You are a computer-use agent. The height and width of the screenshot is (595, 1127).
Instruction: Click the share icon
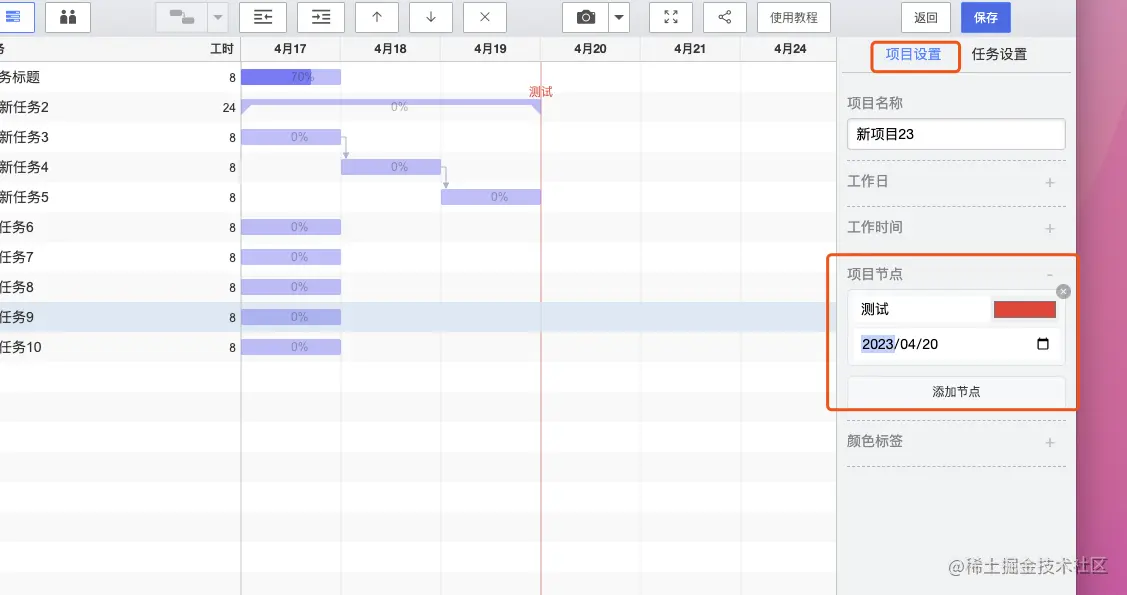(724, 17)
